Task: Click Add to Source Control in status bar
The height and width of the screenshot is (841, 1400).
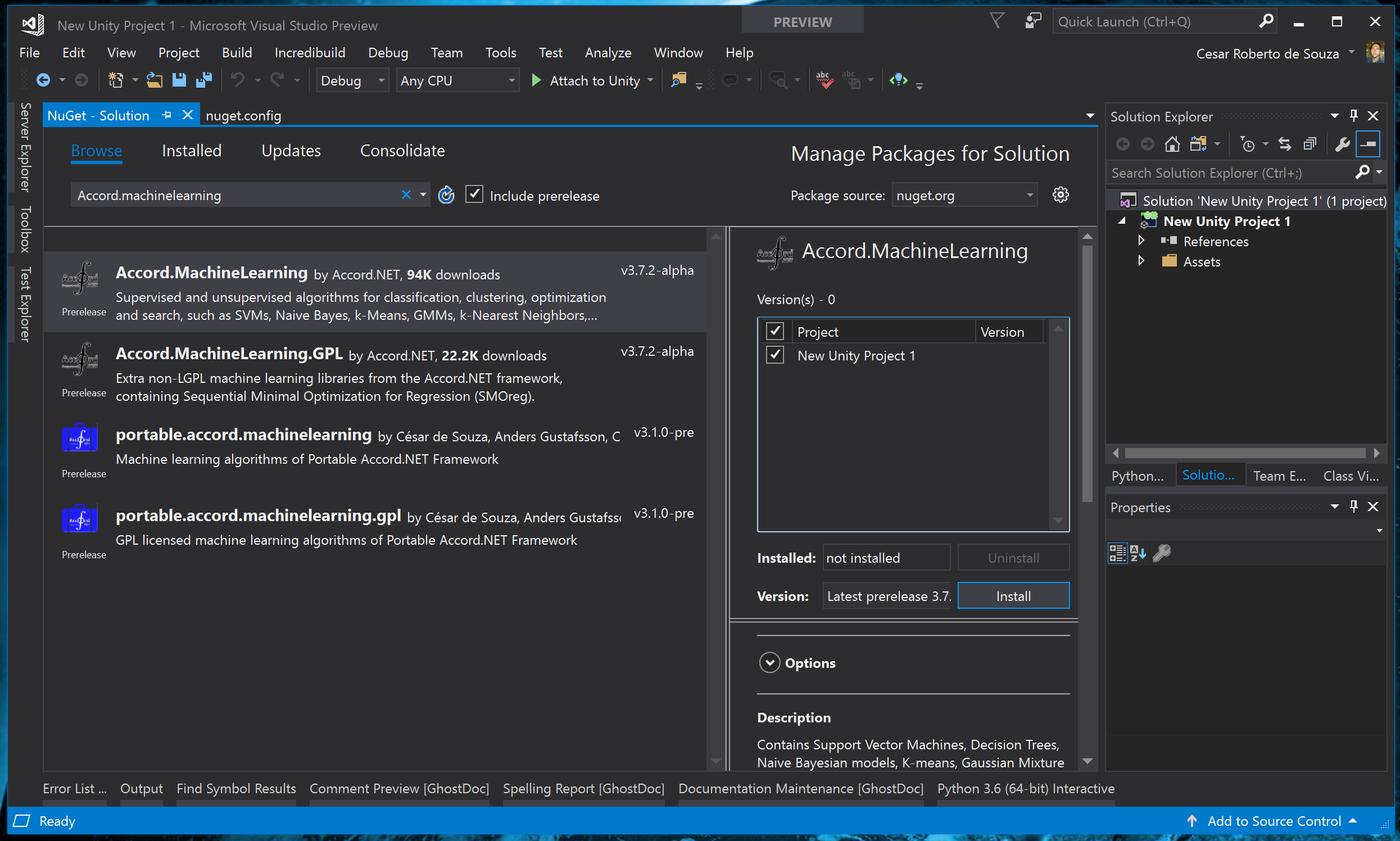Action: click(1275, 821)
